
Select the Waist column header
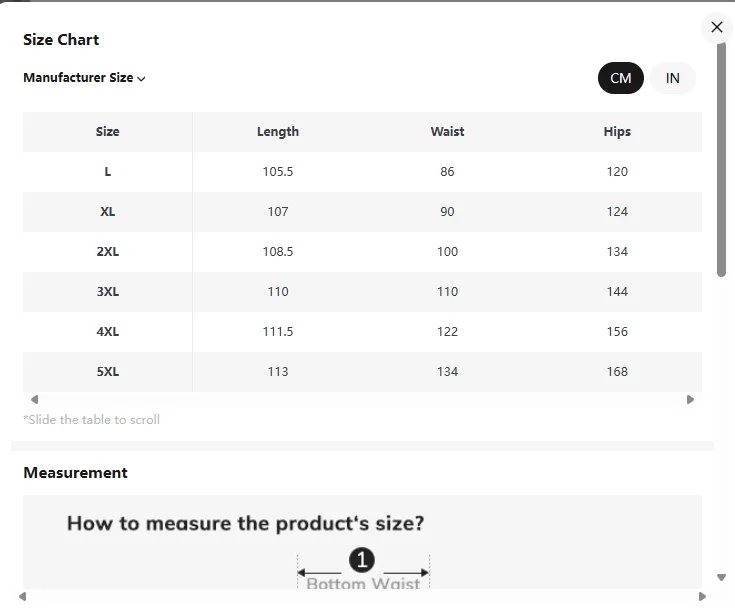click(x=447, y=131)
